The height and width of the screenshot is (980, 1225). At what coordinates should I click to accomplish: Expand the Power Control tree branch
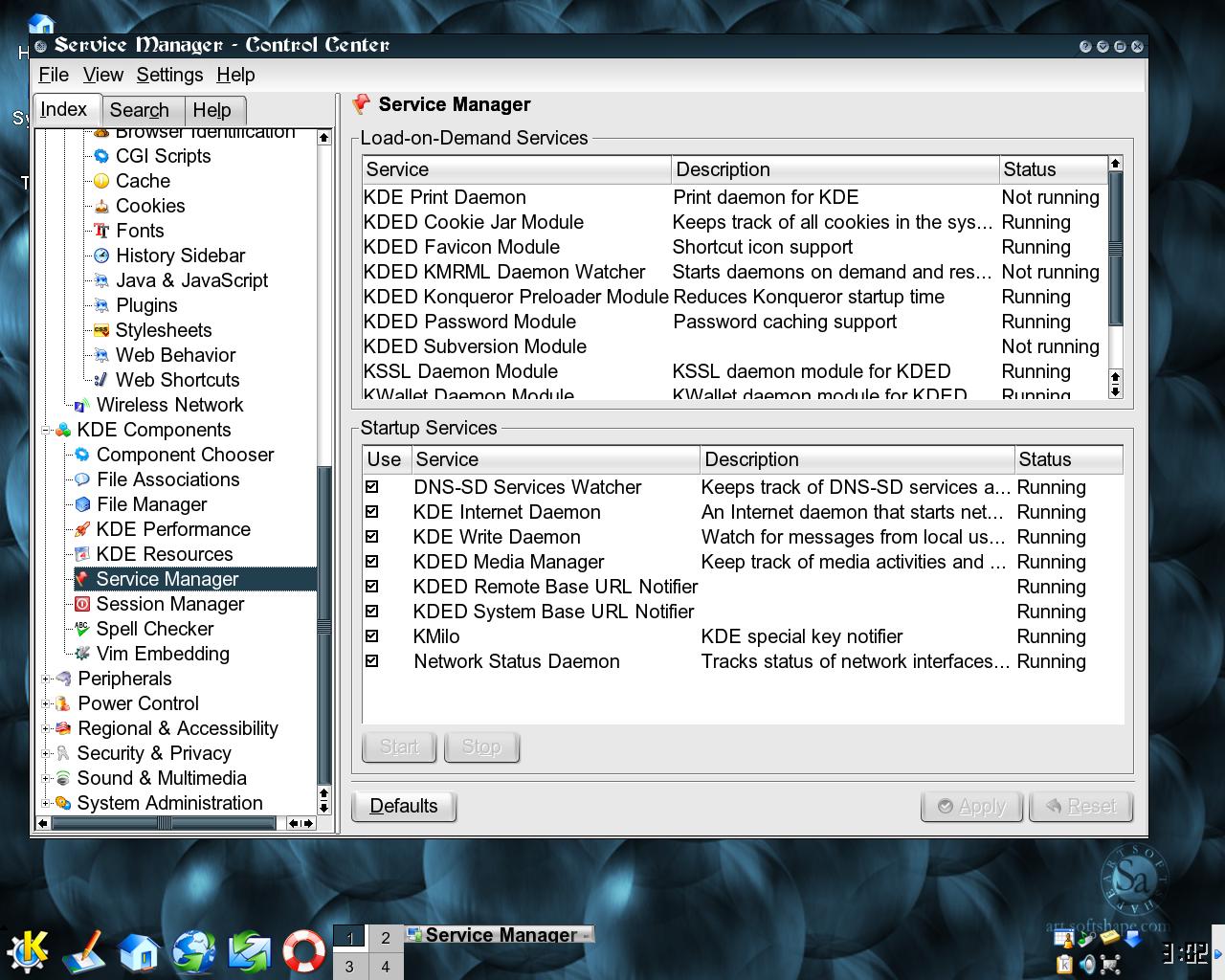click(x=46, y=703)
